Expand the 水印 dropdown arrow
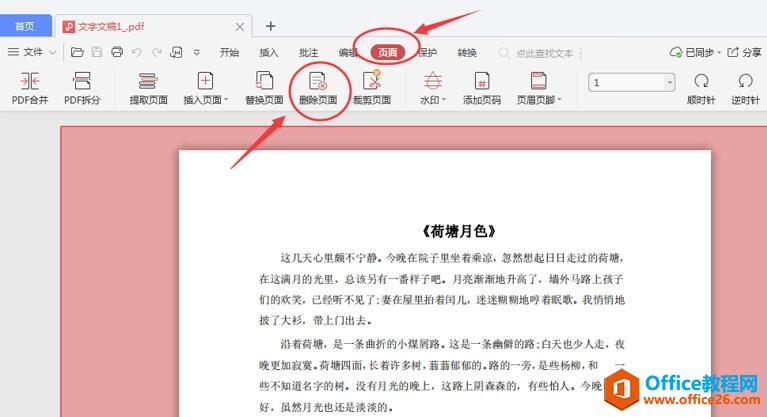Screen dimensions: 767x417 point(444,100)
